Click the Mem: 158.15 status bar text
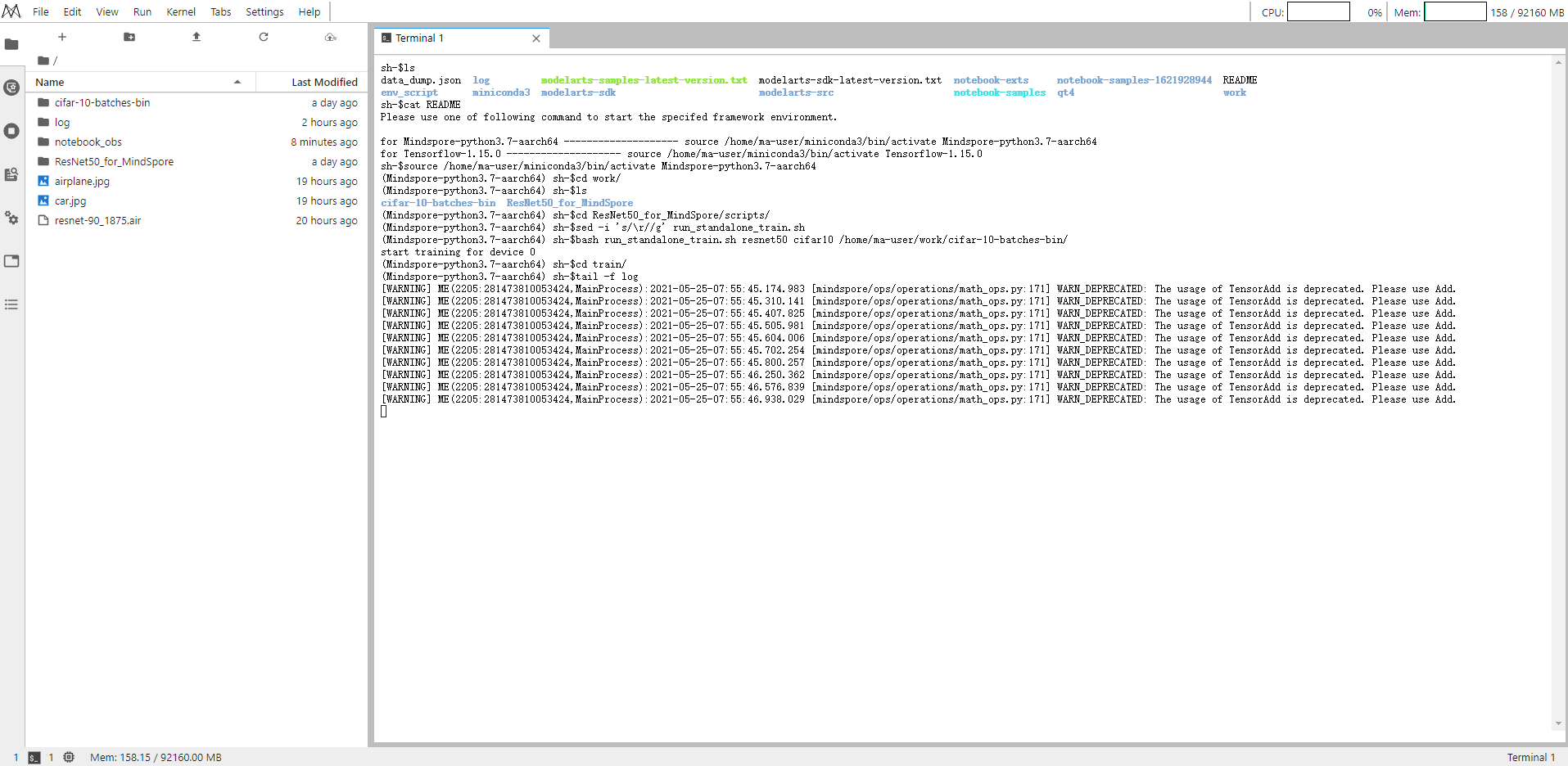This screenshot has height=766, width=1568. 156,758
